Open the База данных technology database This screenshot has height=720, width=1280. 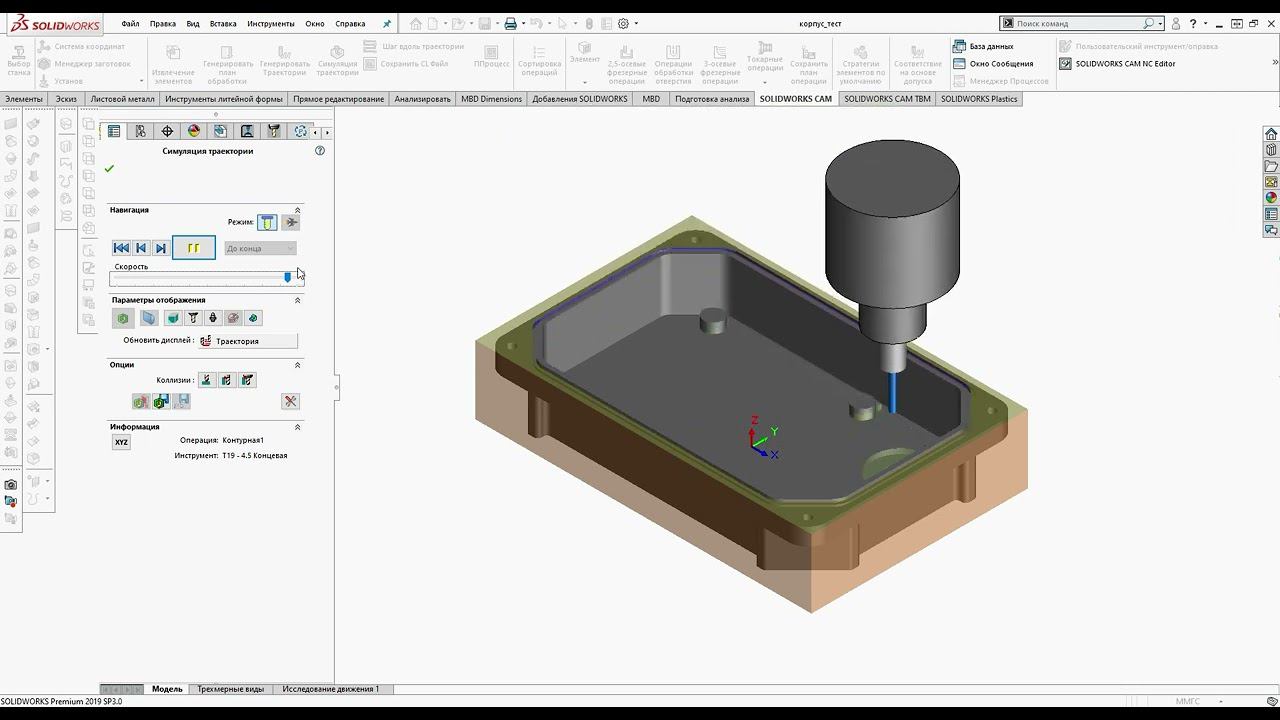(990, 46)
